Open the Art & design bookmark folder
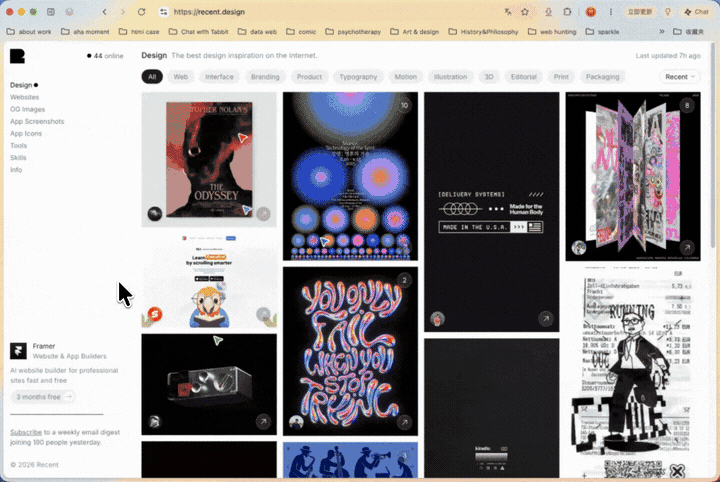The width and height of the screenshot is (720, 482). point(414,32)
